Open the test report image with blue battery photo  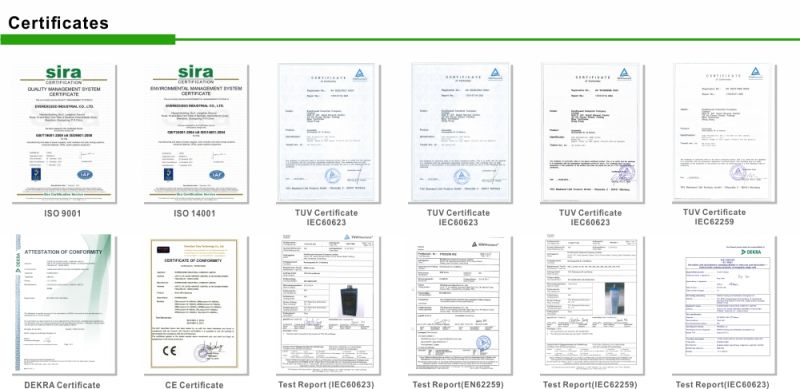click(592, 304)
